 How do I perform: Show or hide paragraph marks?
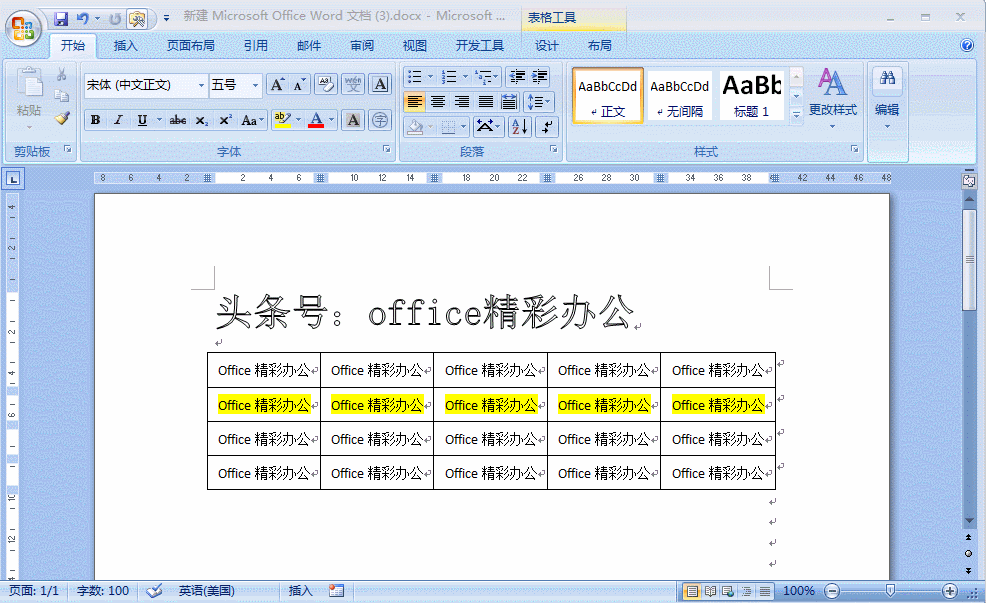[547, 127]
